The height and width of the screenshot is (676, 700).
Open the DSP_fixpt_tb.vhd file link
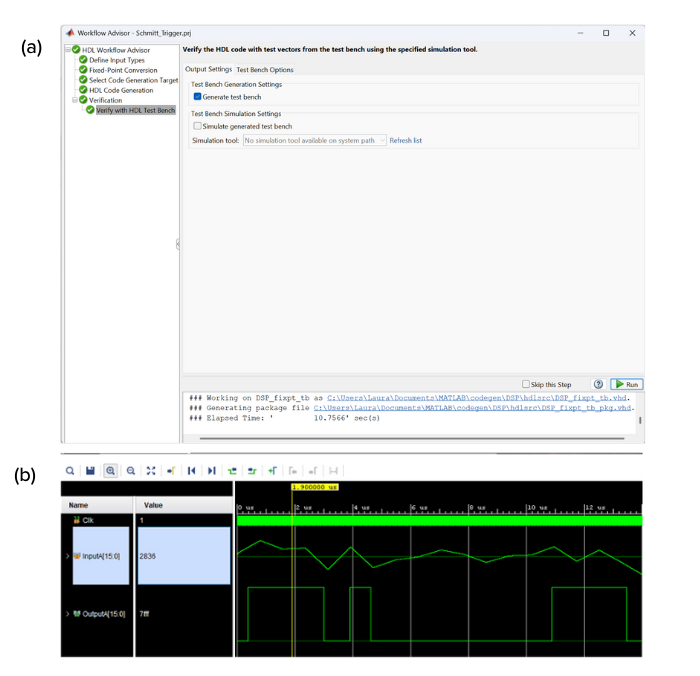(x=477, y=398)
